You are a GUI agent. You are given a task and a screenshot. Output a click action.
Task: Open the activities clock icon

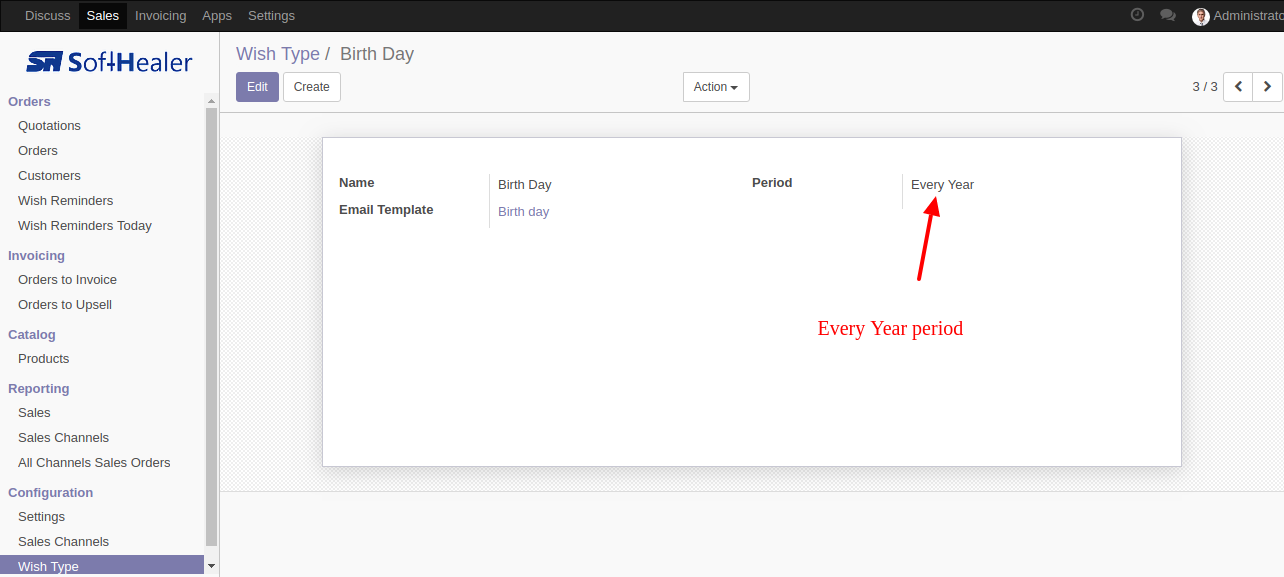pyautogui.click(x=1137, y=15)
